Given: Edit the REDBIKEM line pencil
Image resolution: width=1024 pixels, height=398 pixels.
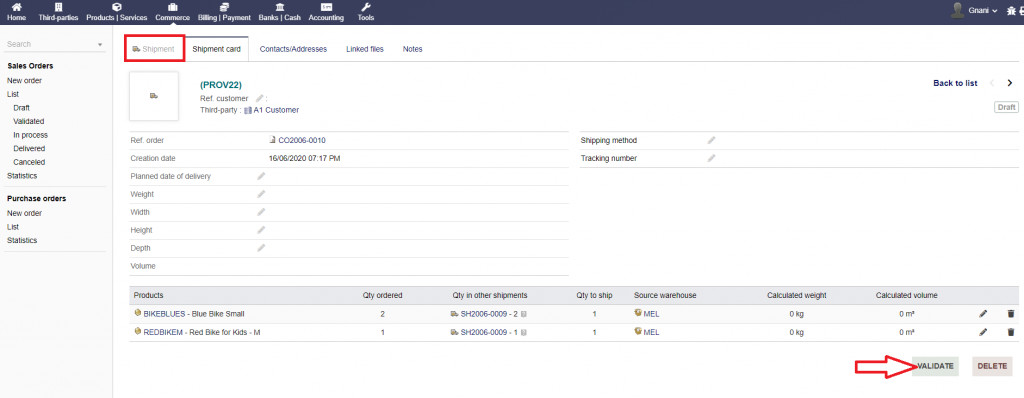Looking at the screenshot, I should (984, 332).
